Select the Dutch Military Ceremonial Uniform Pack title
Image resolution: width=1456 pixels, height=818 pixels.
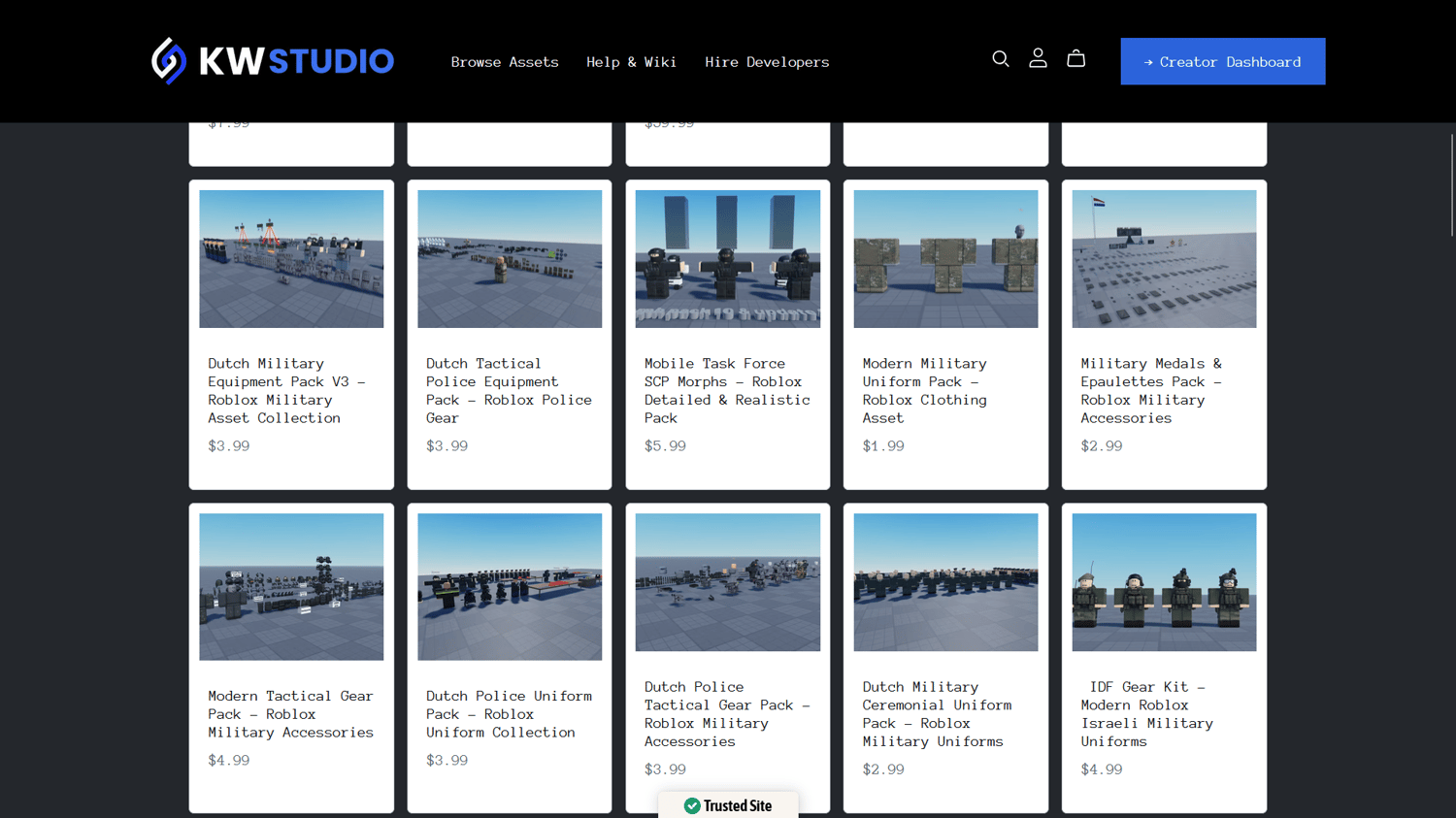tap(938, 714)
